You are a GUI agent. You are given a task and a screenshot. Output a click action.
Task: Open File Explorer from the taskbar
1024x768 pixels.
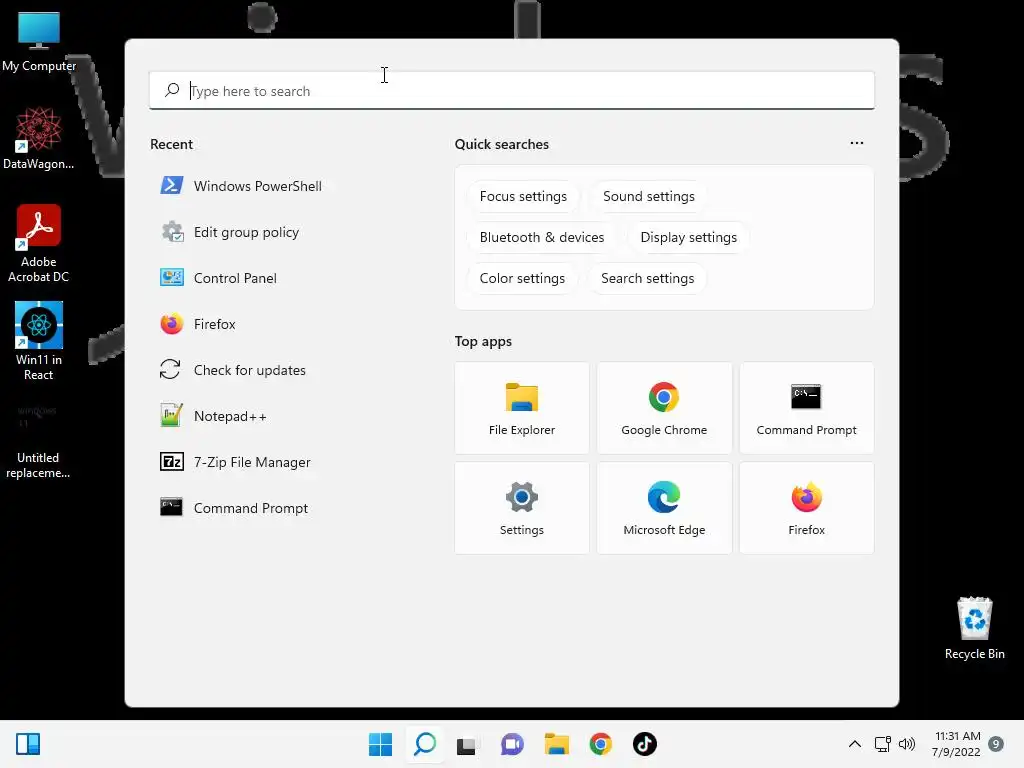(557, 744)
